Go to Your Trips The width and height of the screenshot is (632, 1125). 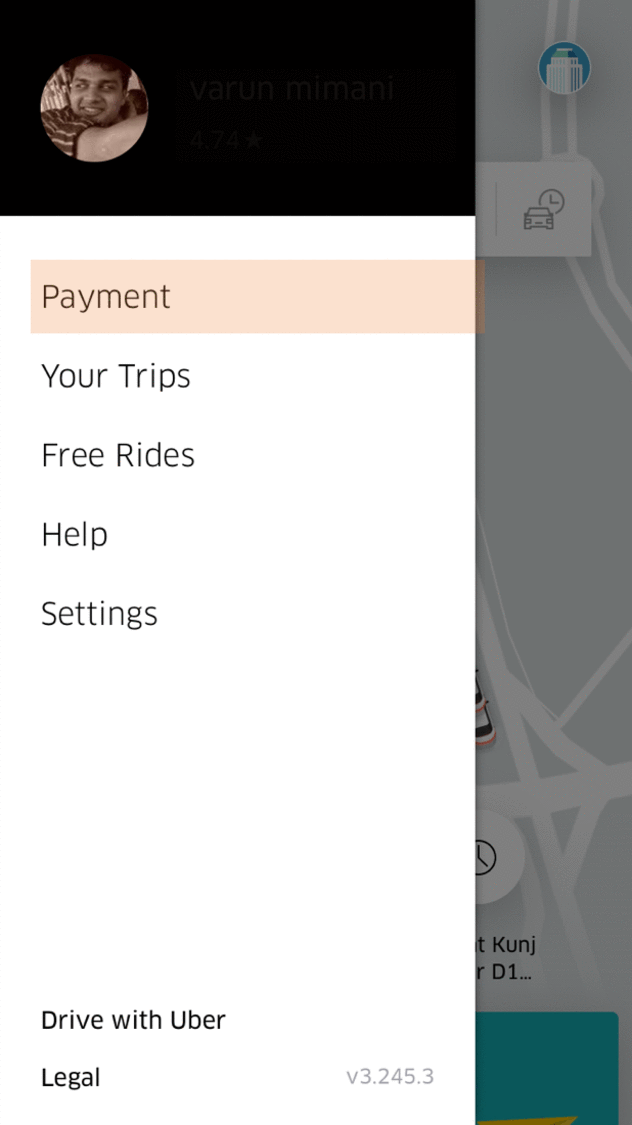(116, 376)
